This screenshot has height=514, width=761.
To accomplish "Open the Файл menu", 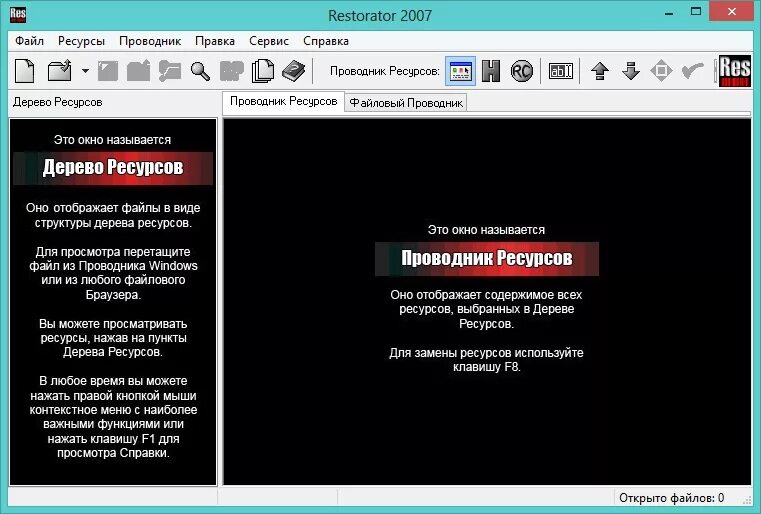I will pyautogui.click(x=29, y=41).
